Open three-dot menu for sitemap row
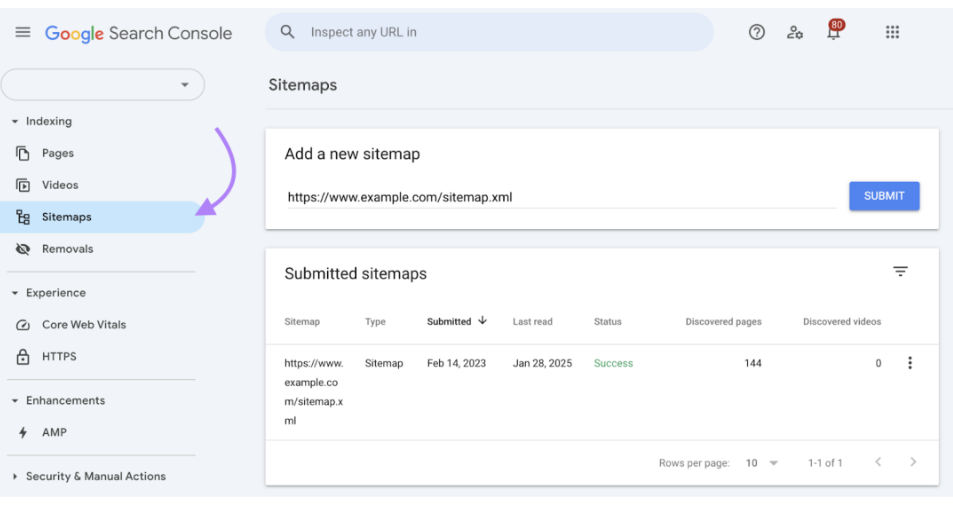The height and width of the screenshot is (510, 953). (909, 363)
